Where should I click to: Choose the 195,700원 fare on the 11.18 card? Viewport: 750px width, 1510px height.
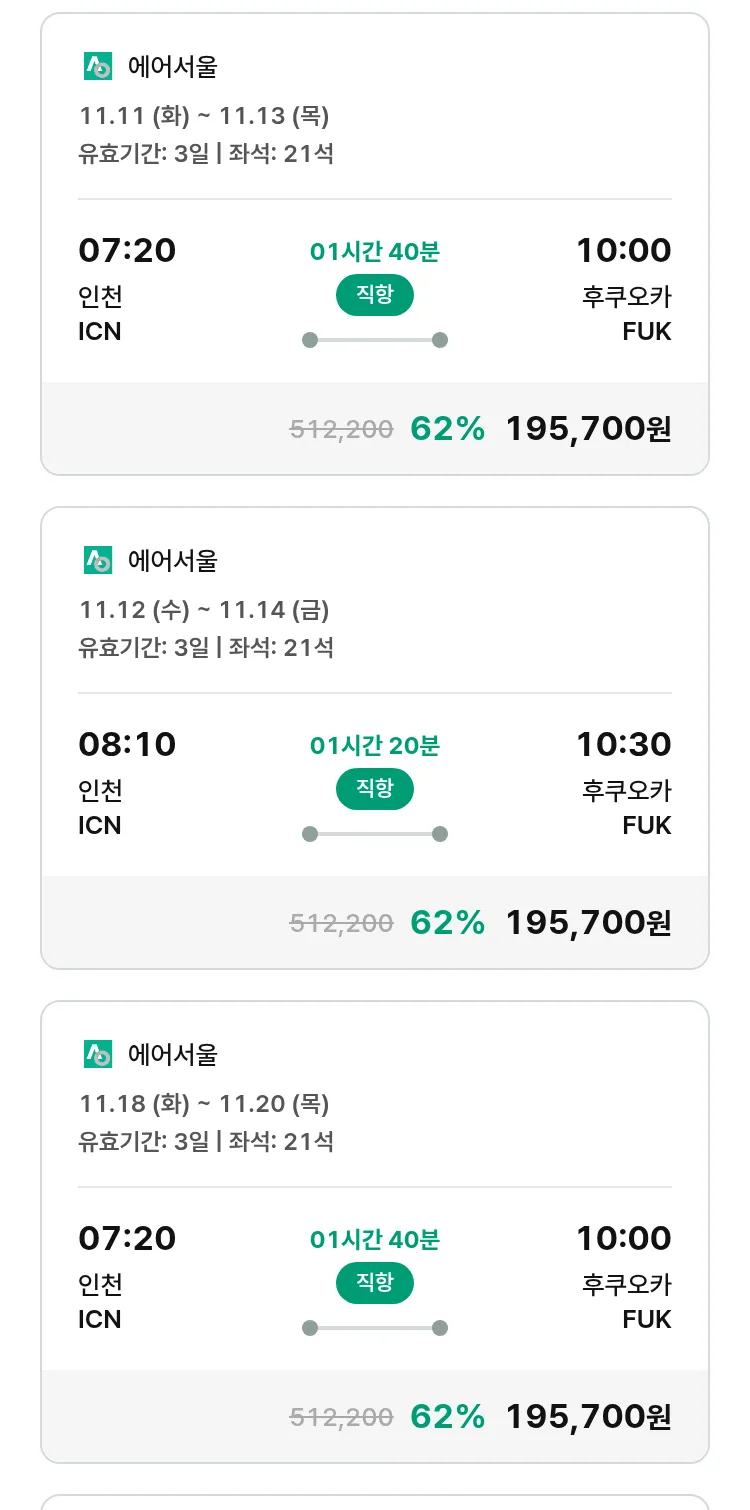point(588,1417)
